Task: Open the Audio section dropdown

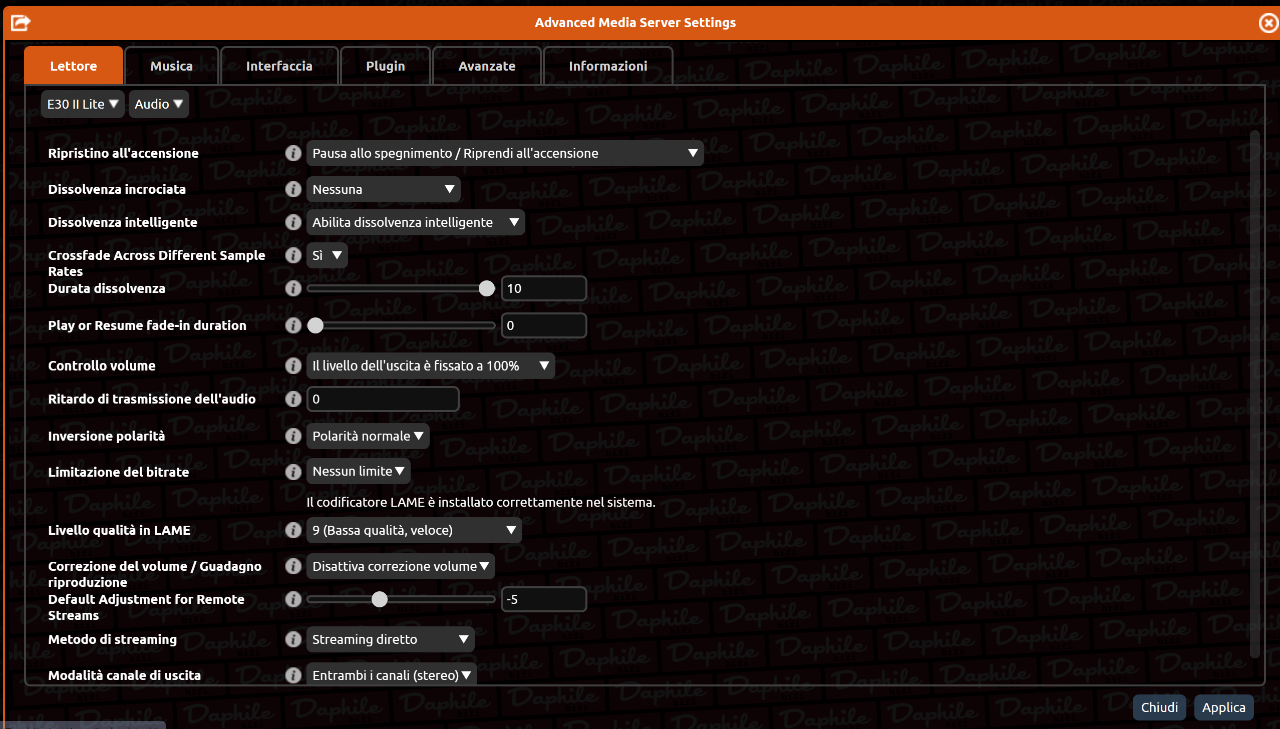Action: tap(159, 104)
